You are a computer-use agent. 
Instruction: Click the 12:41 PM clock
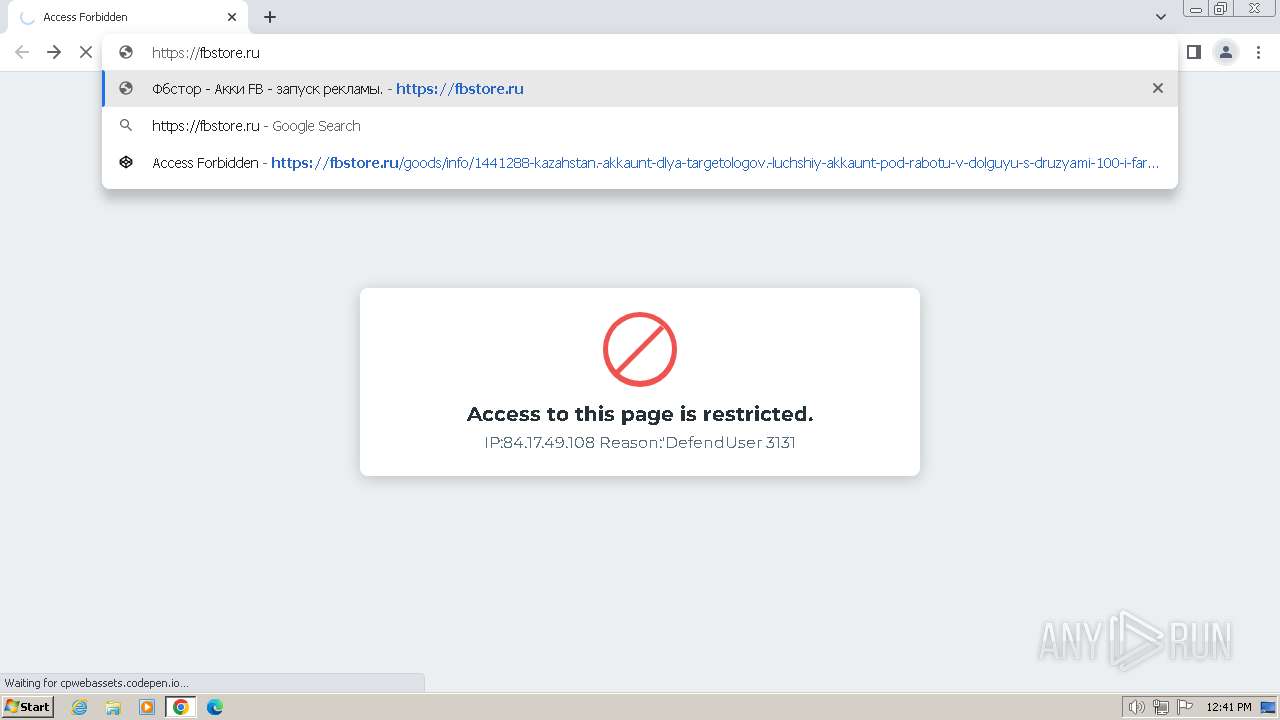(x=1229, y=707)
